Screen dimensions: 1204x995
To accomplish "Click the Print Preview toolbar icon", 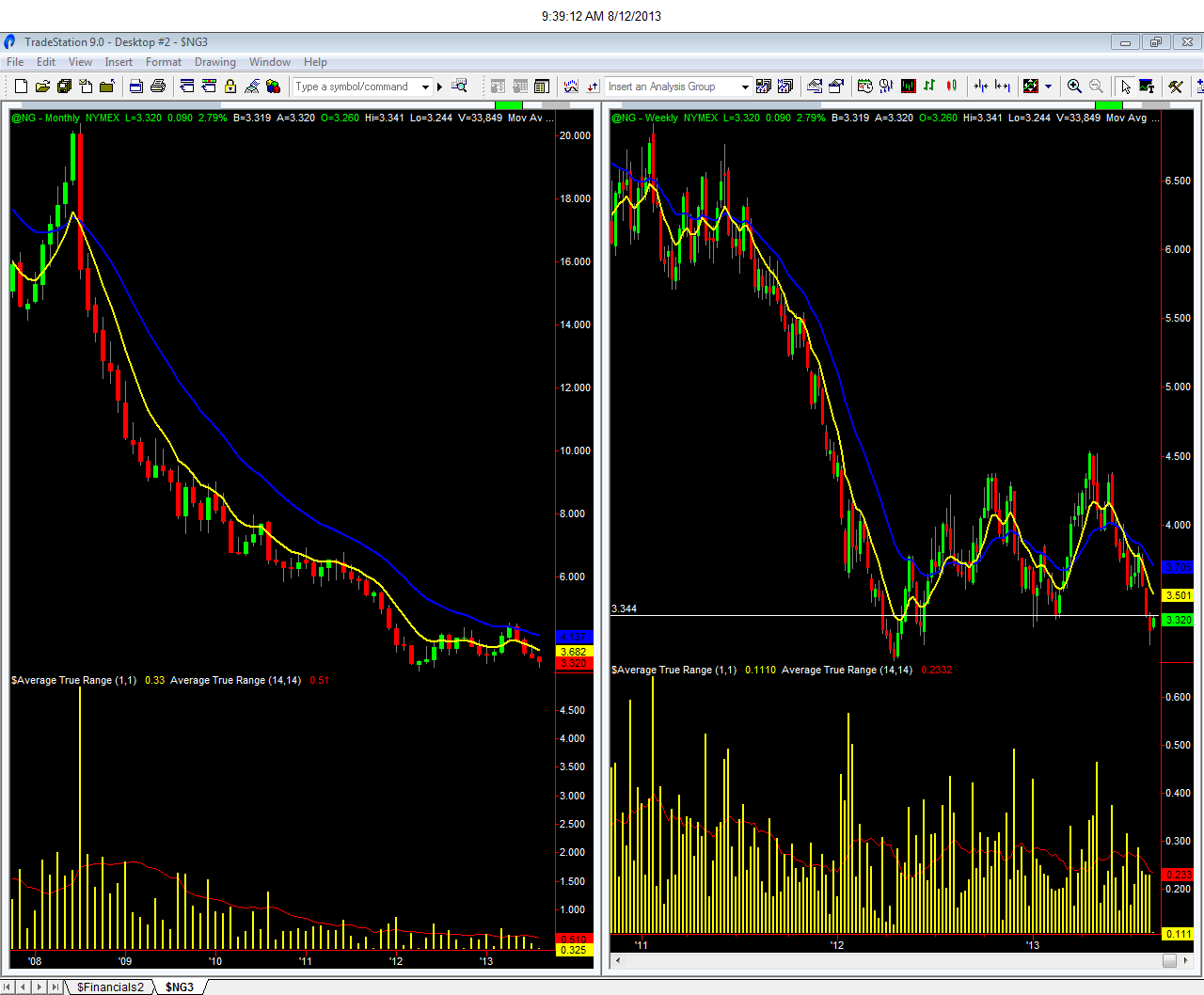I will (135, 86).
